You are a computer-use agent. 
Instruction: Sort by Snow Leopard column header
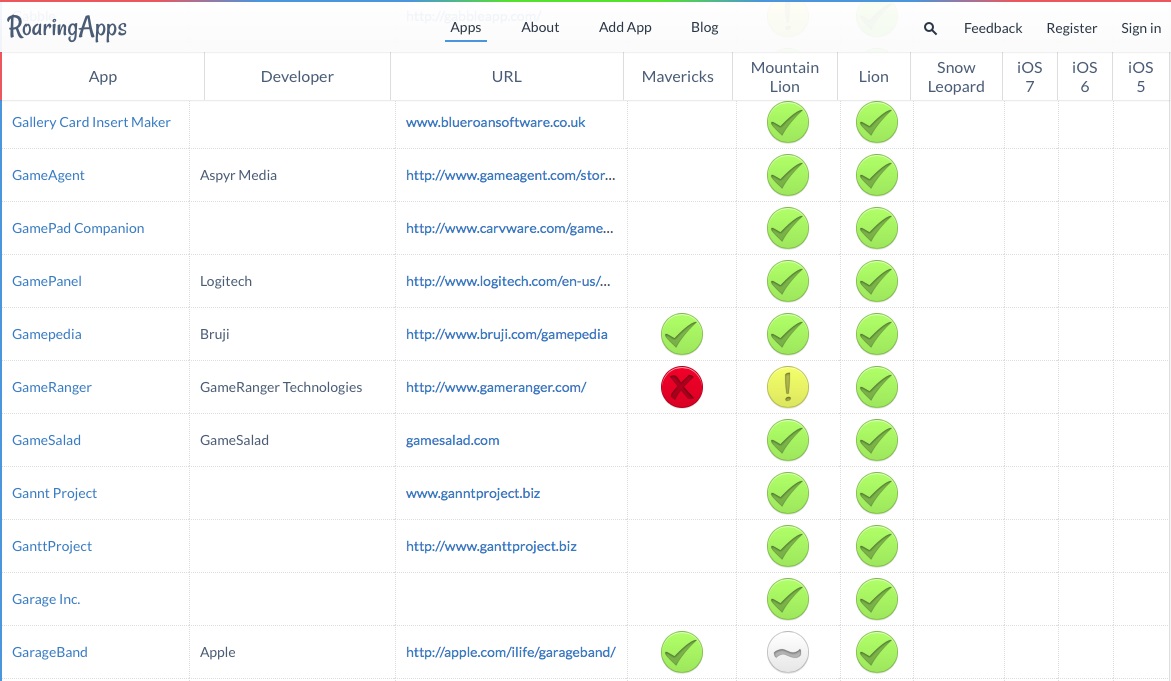coord(956,76)
